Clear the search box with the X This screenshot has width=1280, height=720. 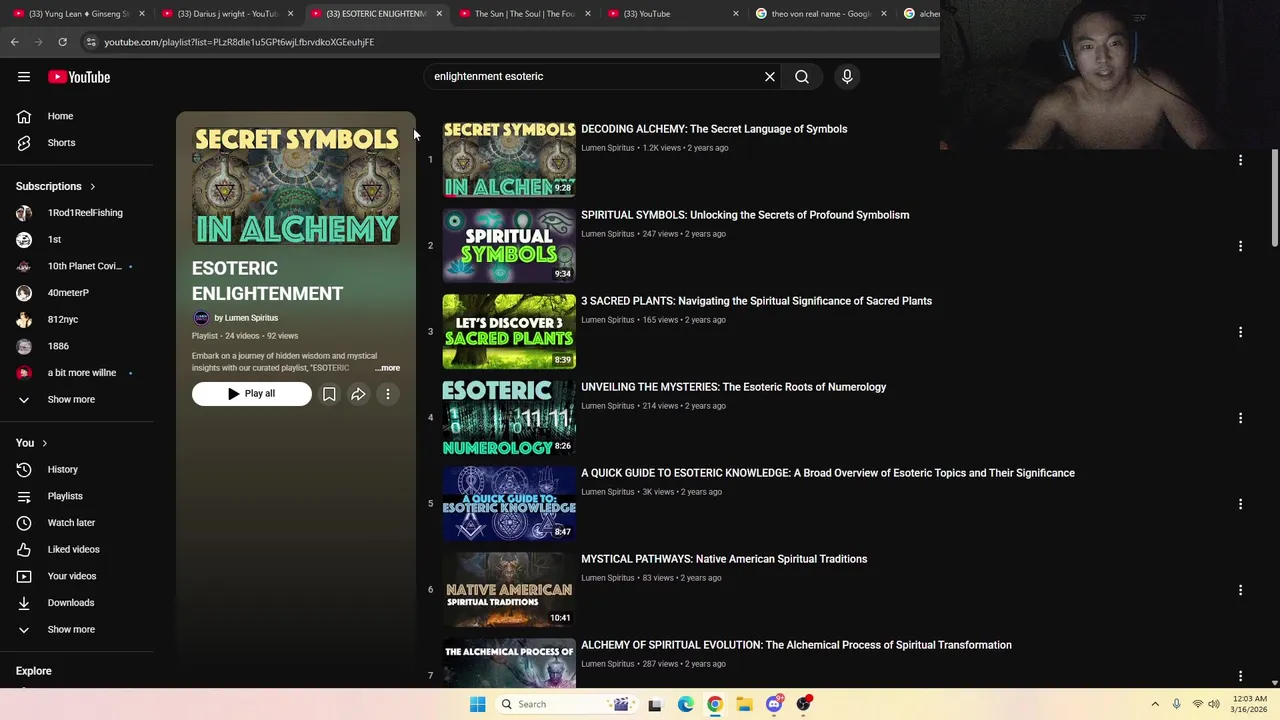coord(770,77)
